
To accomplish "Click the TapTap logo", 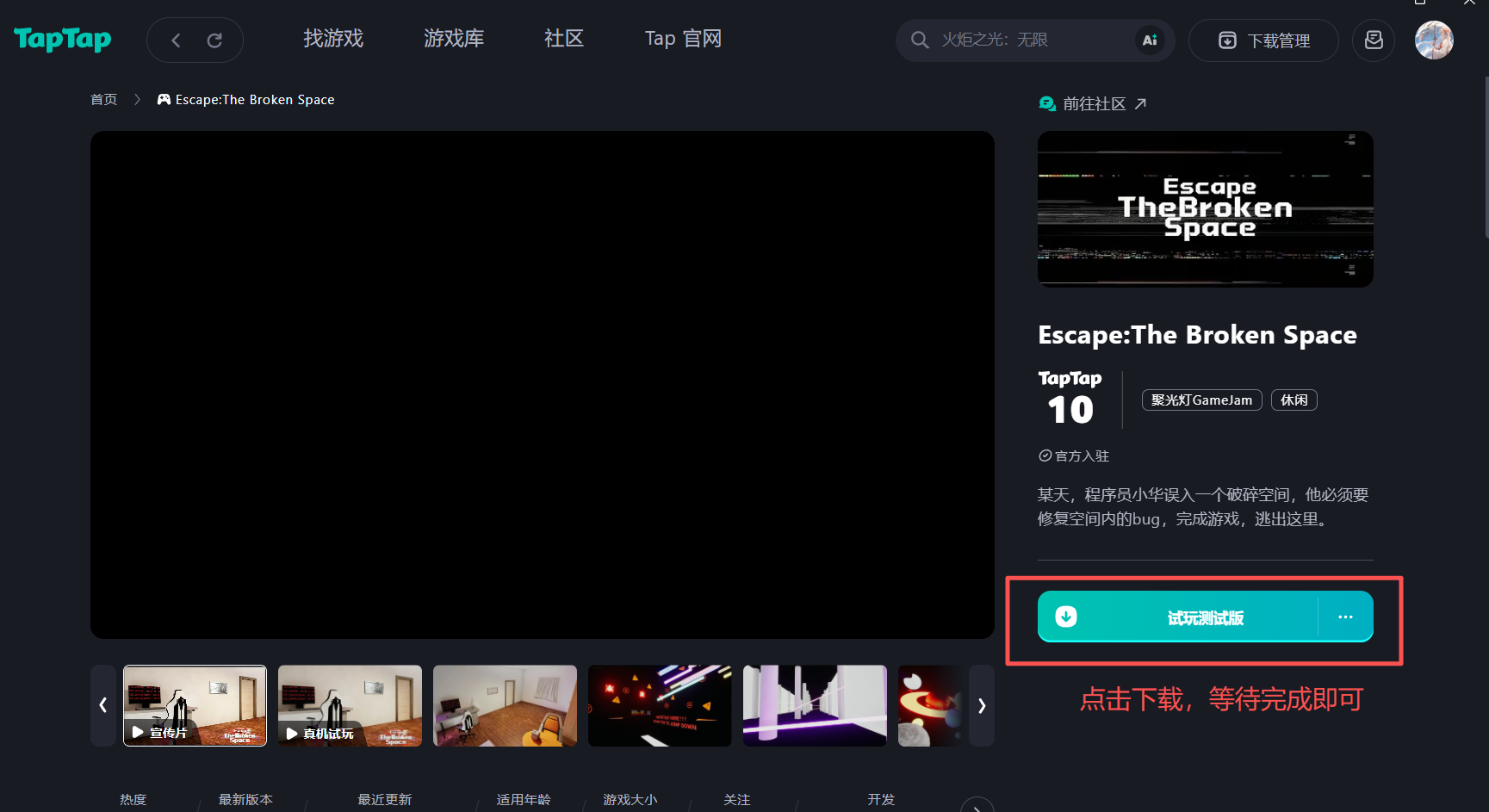I will click(x=63, y=40).
